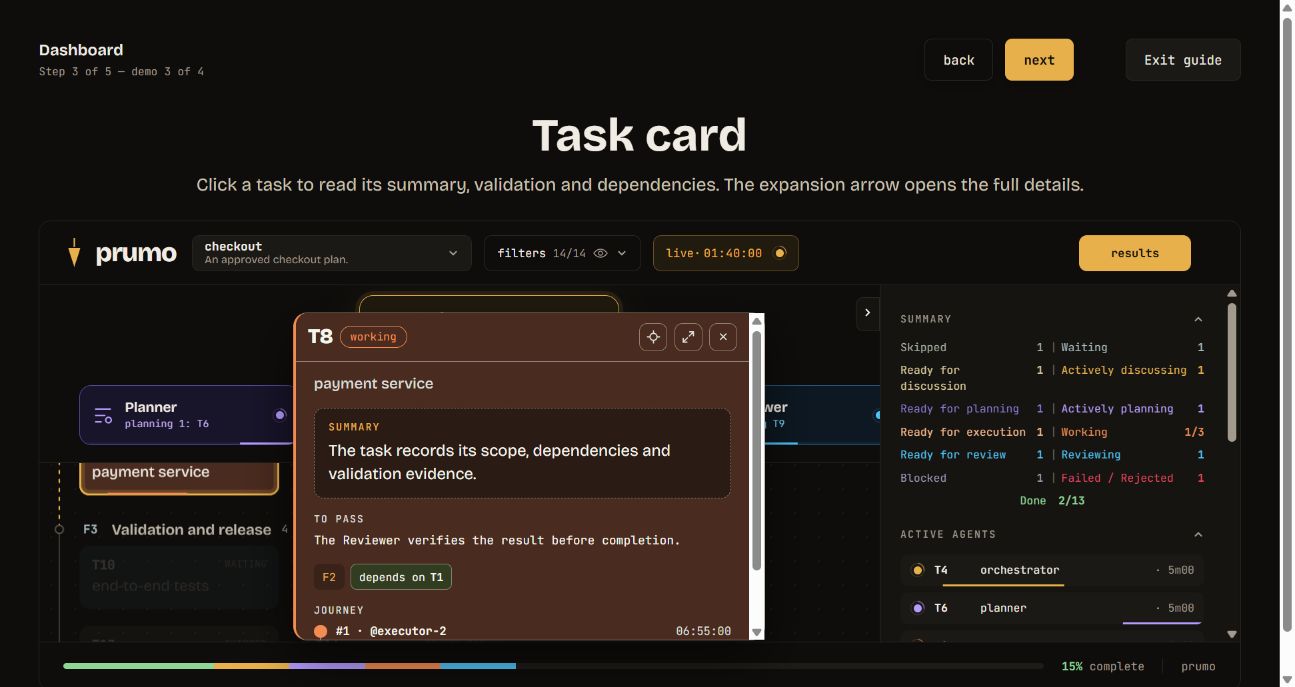Viewport: 1295px width, 687px height.
Task: Click the task card scrollbar up arrow
Action: coord(757,320)
